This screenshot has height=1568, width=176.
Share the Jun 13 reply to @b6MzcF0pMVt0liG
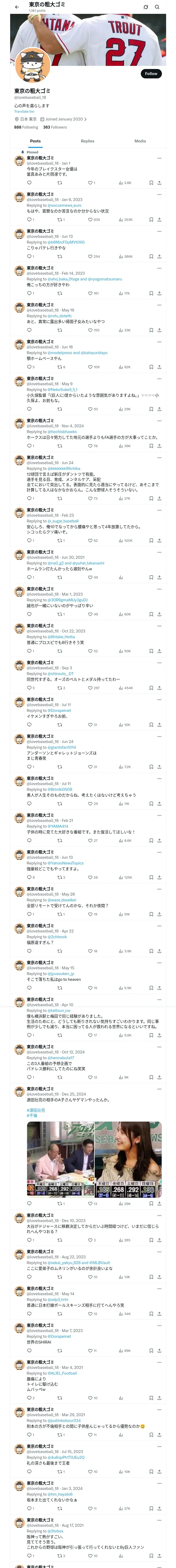[x=159, y=256]
